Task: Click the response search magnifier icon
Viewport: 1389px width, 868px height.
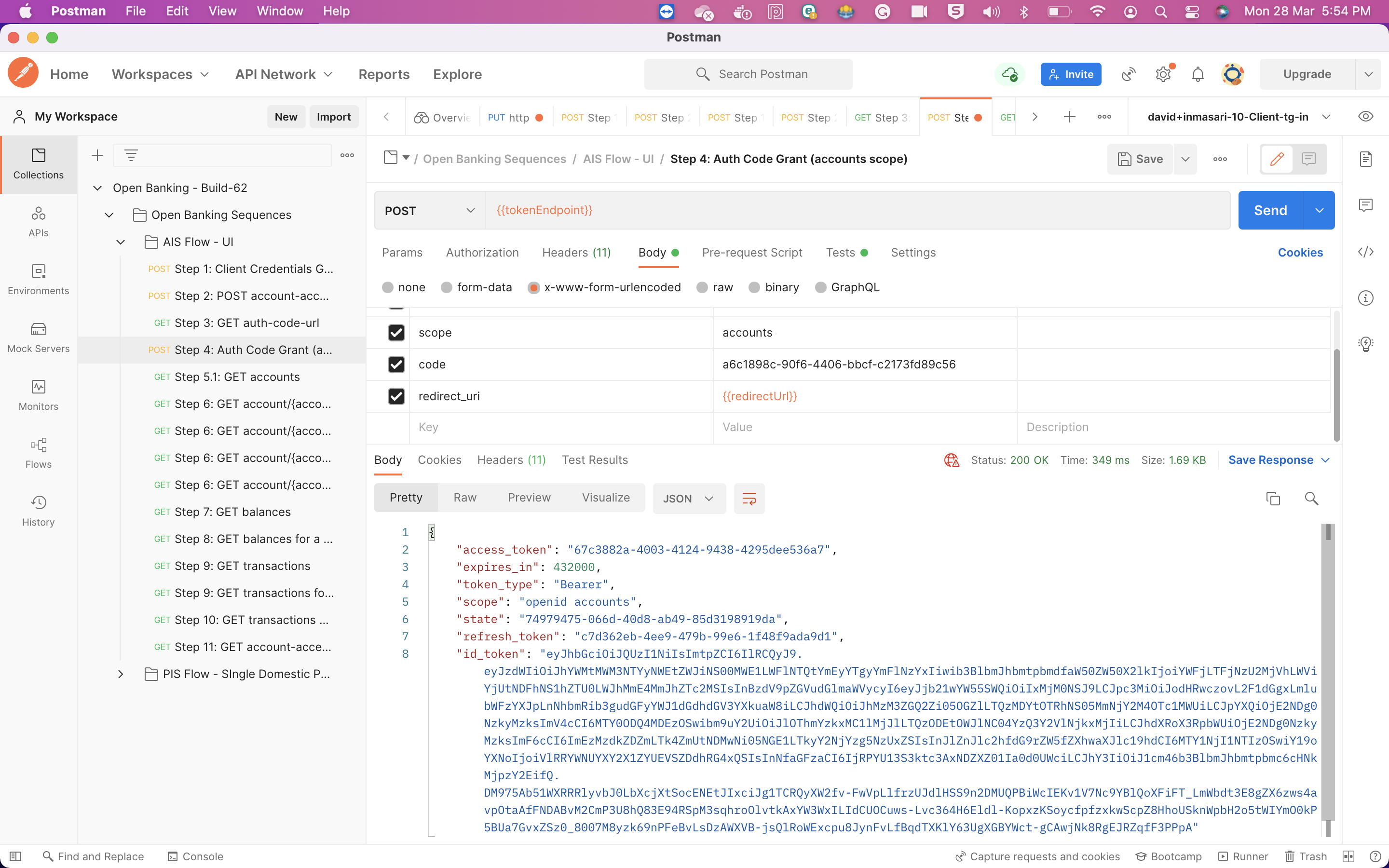Action: [x=1311, y=498]
